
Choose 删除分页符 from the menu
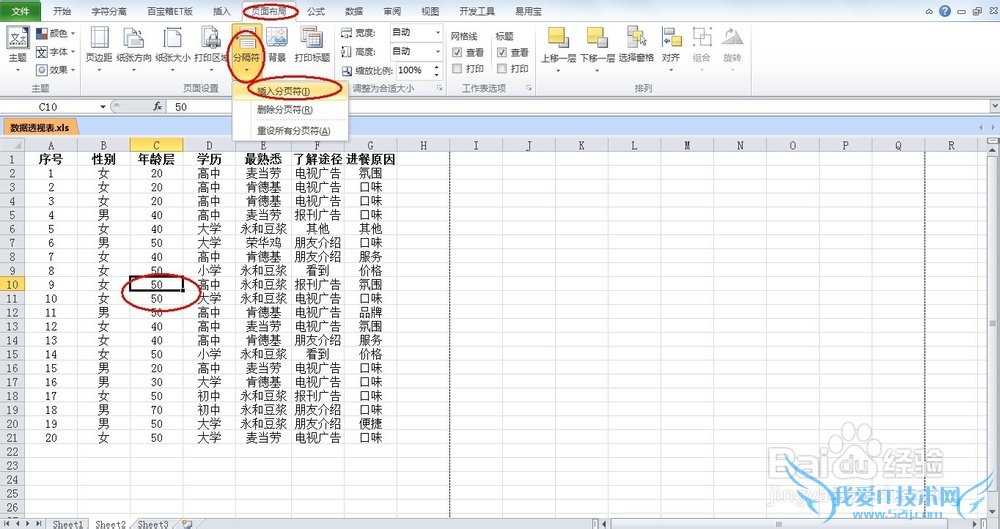[290, 110]
